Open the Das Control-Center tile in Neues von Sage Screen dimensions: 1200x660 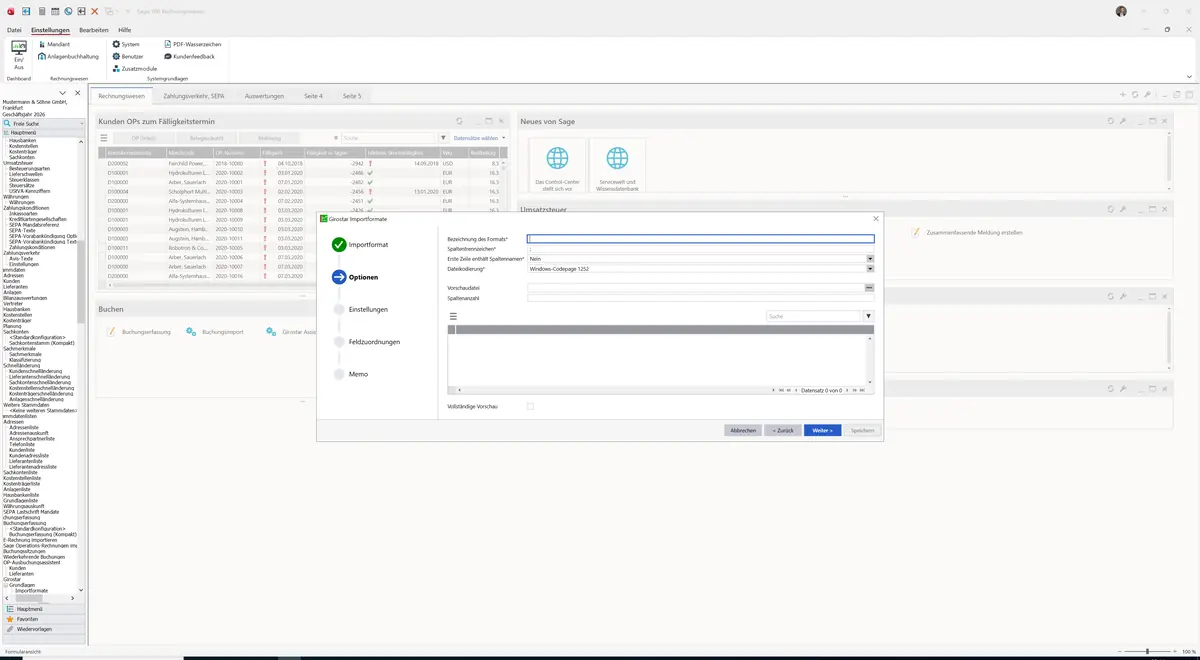click(557, 166)
